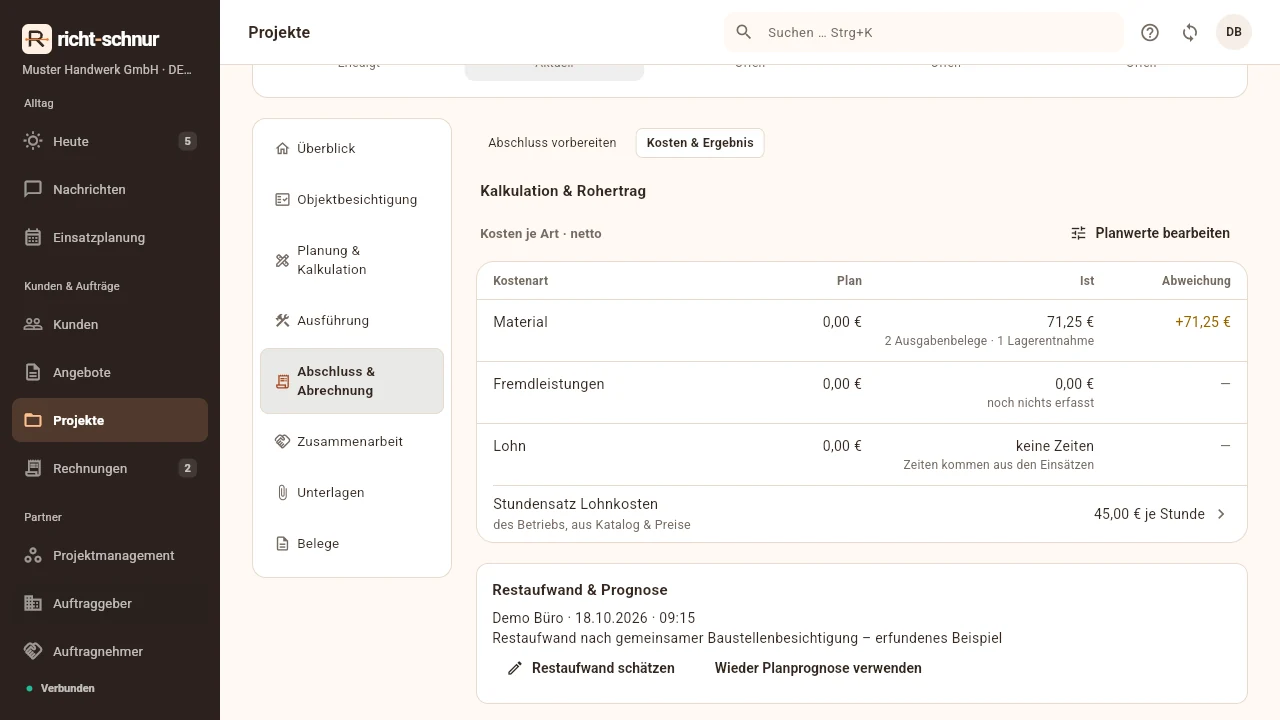
Task: Focus the Suchen search field
Action: [x=924, y=32]
